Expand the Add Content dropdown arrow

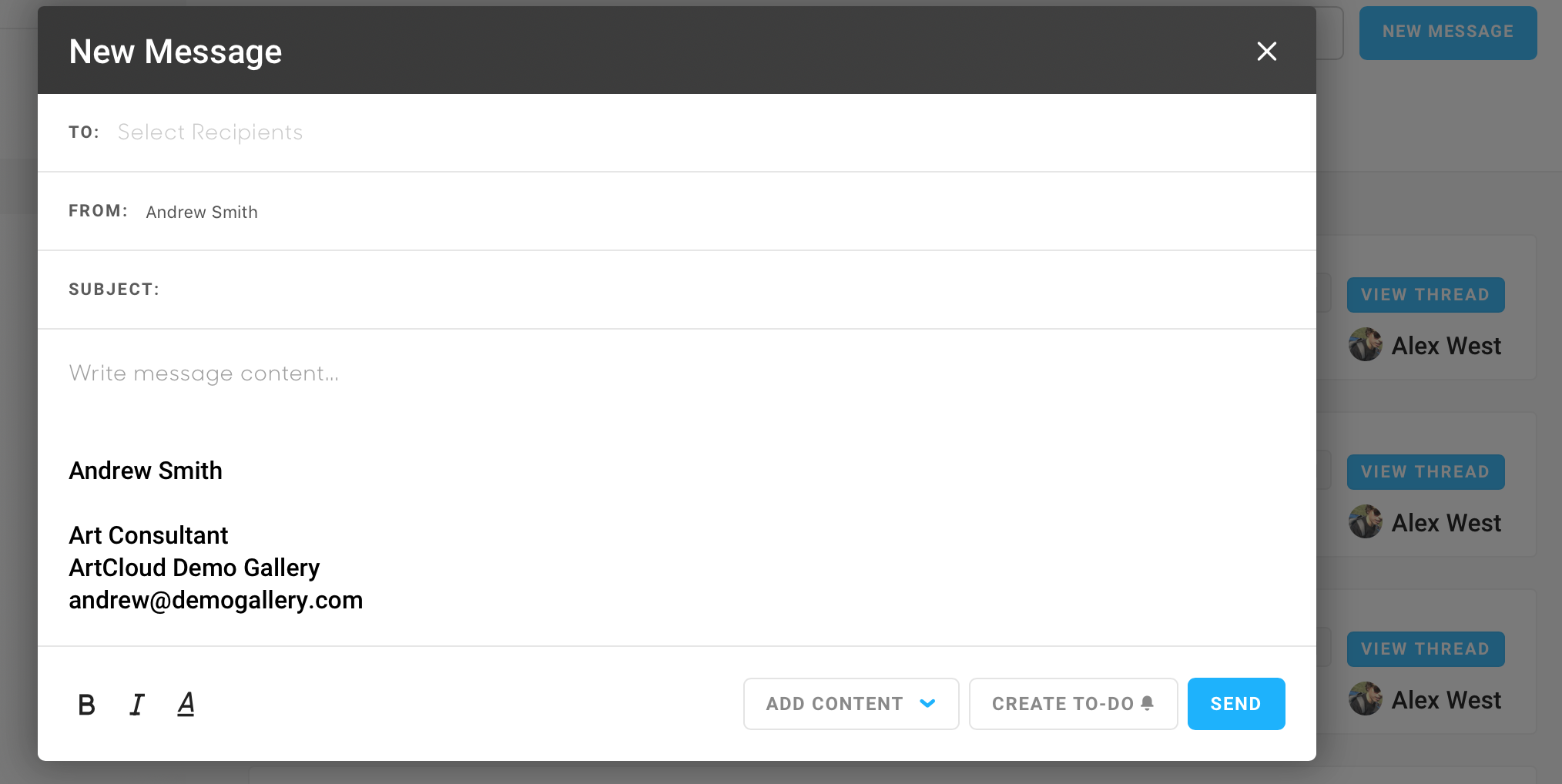tap(927, 703)
